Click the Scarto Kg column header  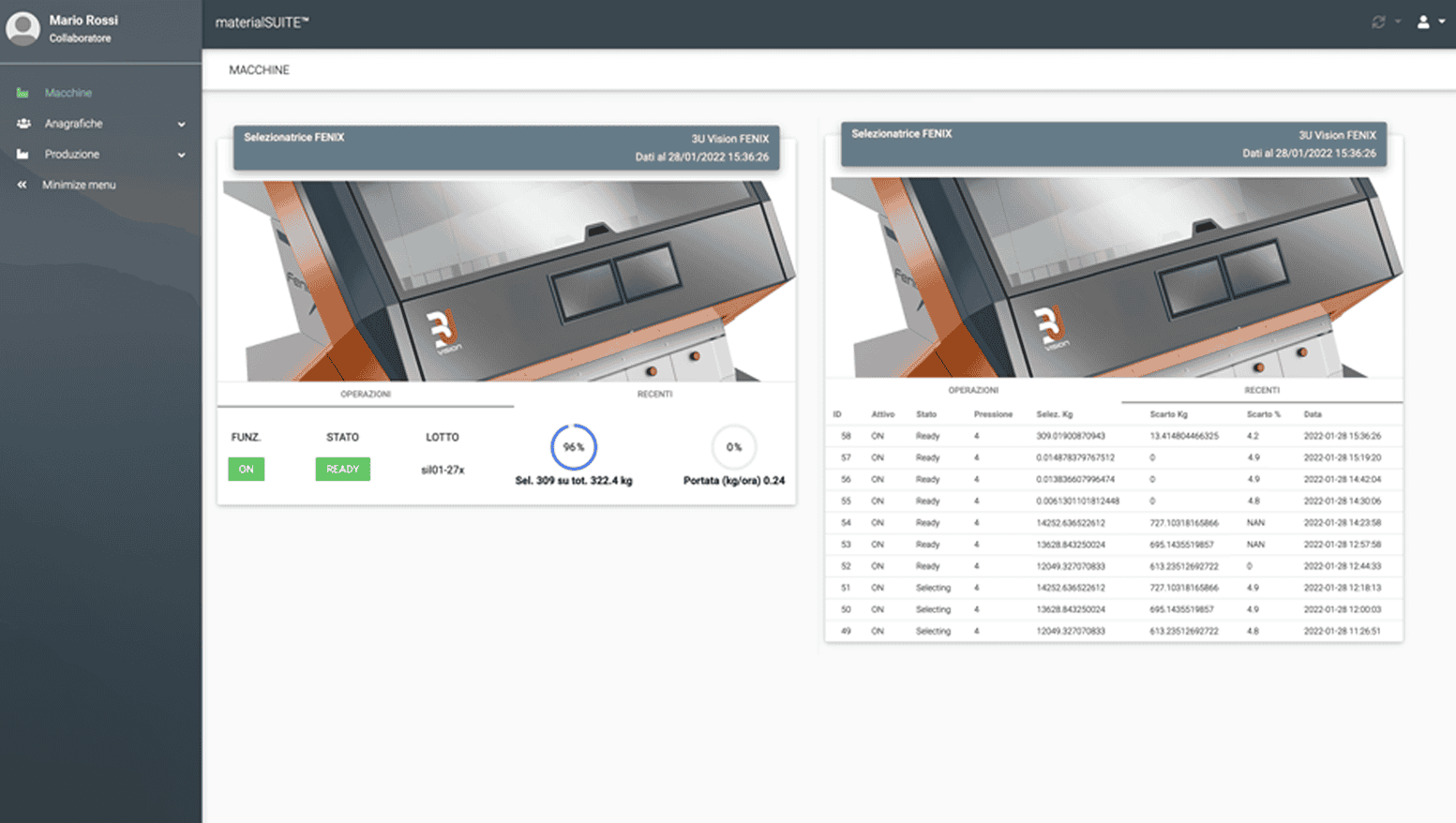(x=1168, y=414)
